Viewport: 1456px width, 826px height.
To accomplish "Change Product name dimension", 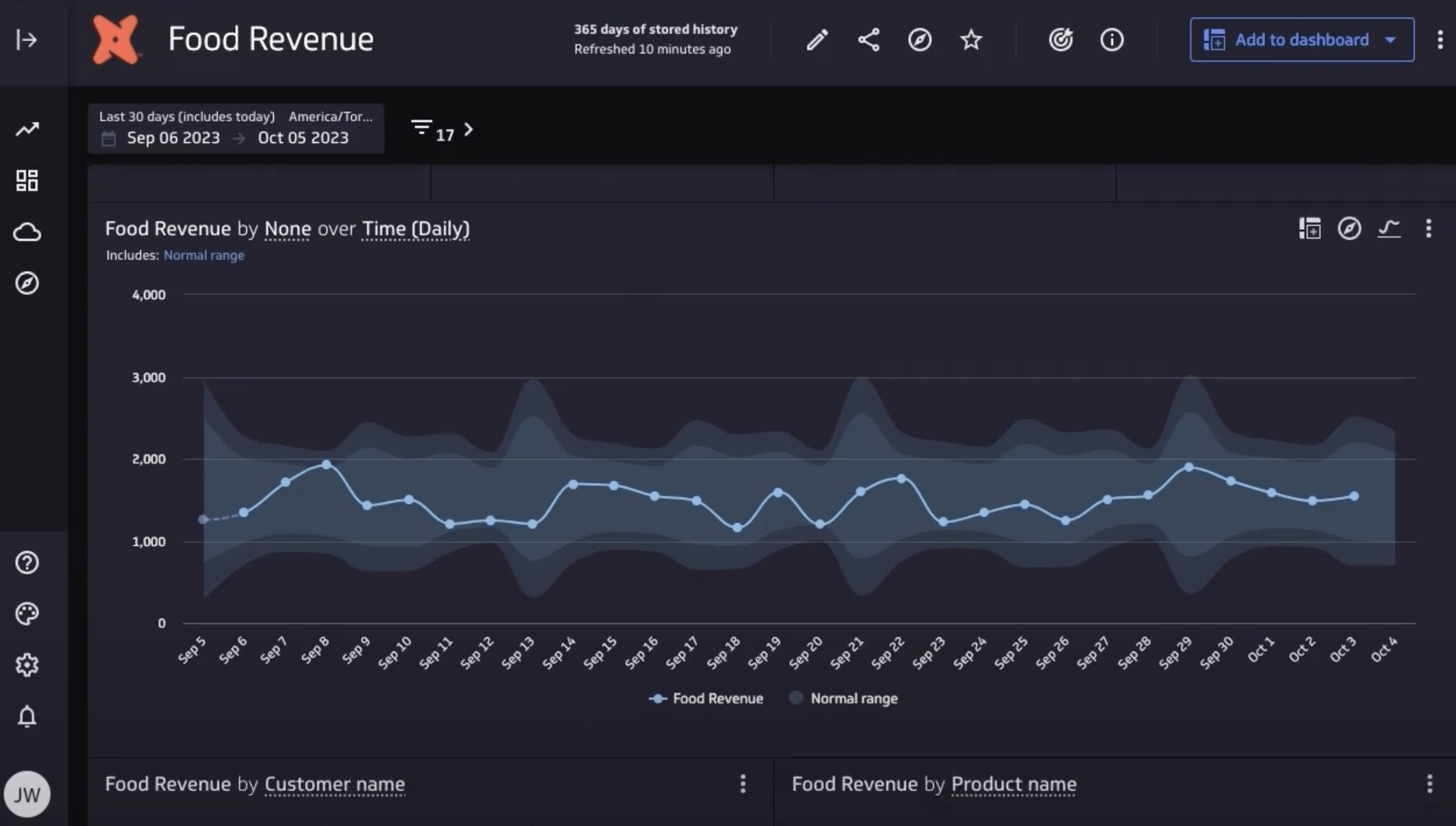I will point(1014,784).
